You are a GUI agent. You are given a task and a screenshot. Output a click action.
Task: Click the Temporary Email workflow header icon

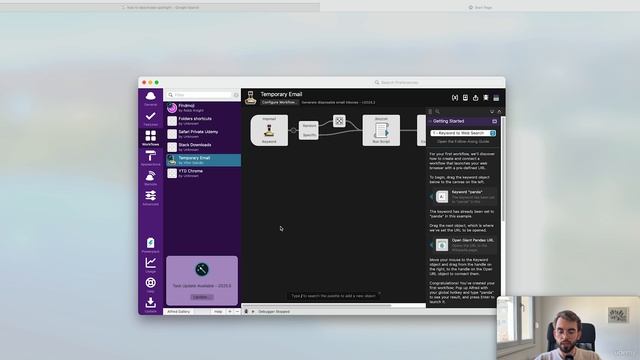click(x=251, y=98)
